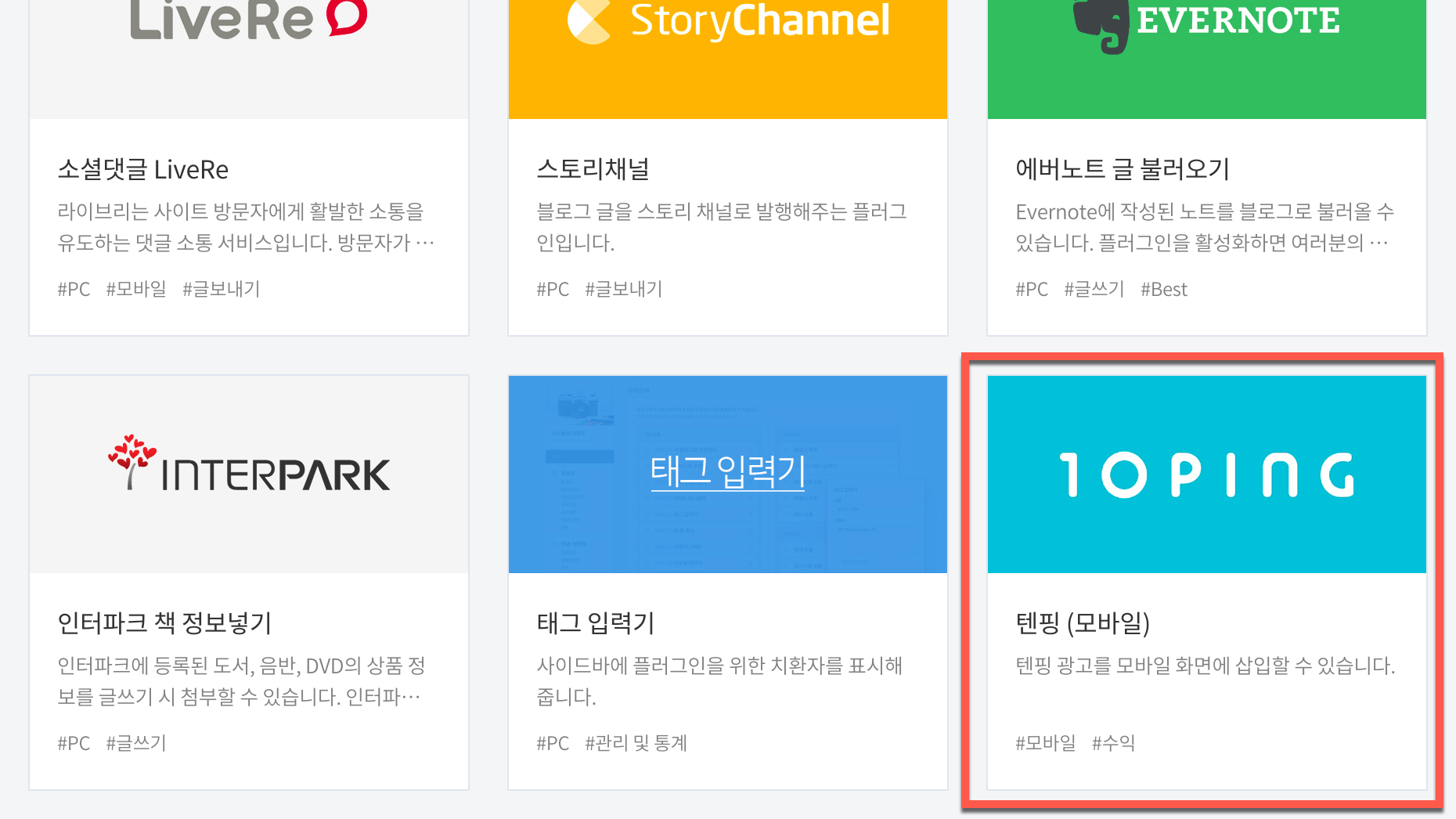This screenshot has width=1456, height=819.
Task: Click the 태그 입력기 card title
Action: [x=596, y=623]
